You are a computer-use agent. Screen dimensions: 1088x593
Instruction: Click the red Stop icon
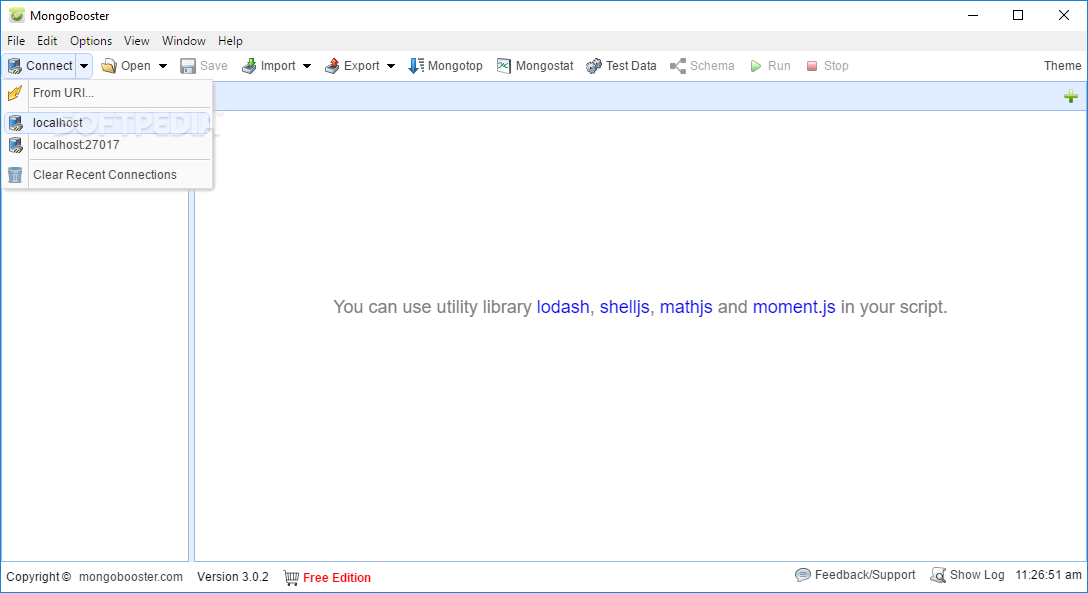pos(812,66)
